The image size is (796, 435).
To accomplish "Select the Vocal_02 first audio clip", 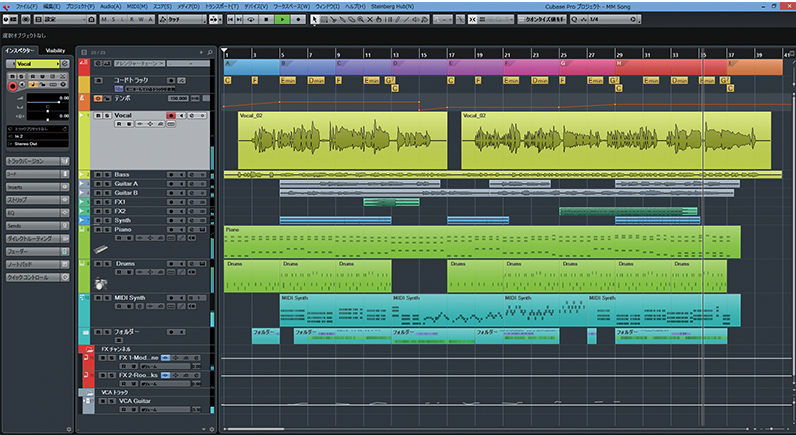I will click(x=343, y=141).
